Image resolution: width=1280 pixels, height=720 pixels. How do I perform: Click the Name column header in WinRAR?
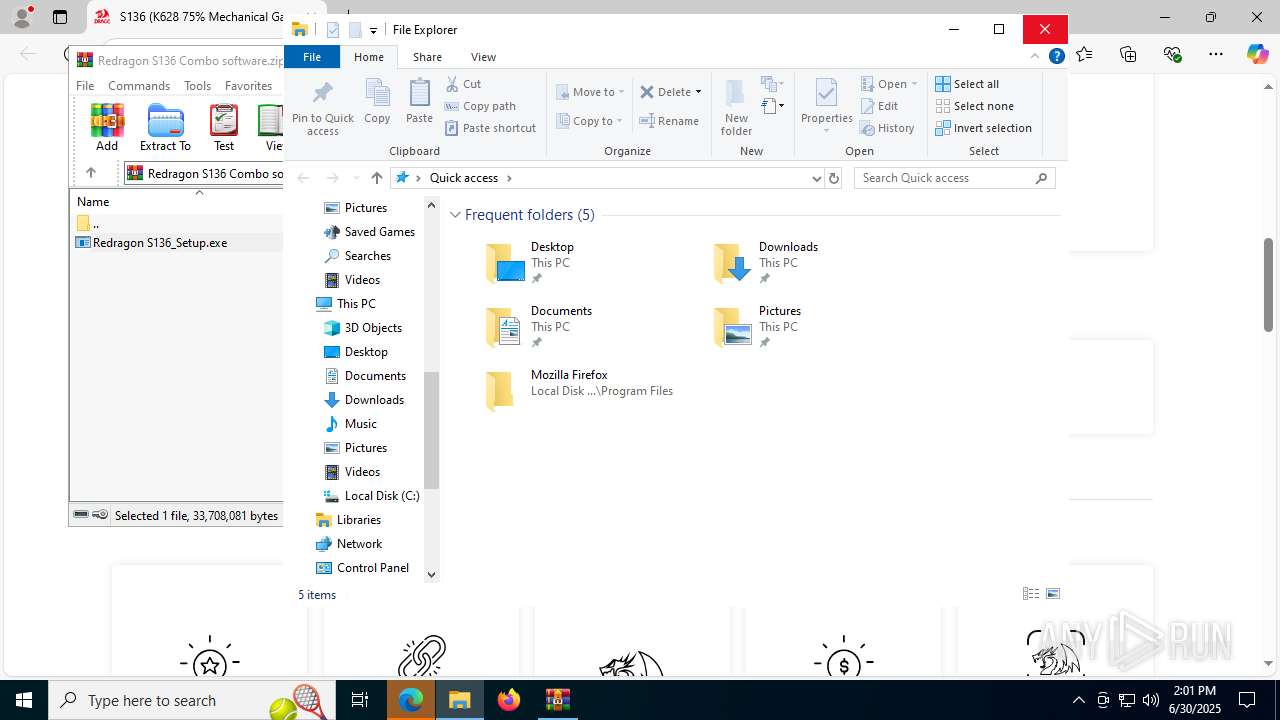[93, 202]
